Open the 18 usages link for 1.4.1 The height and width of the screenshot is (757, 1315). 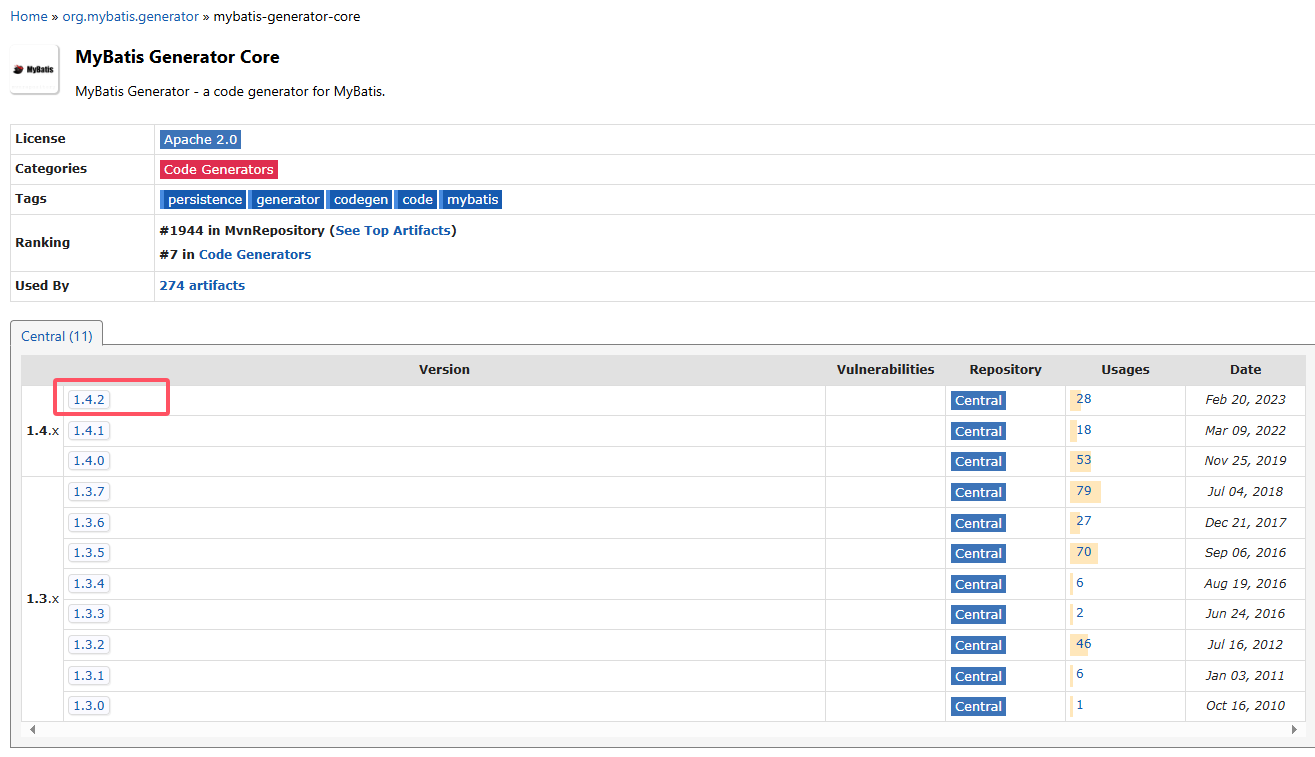(x=1083, y=429)
